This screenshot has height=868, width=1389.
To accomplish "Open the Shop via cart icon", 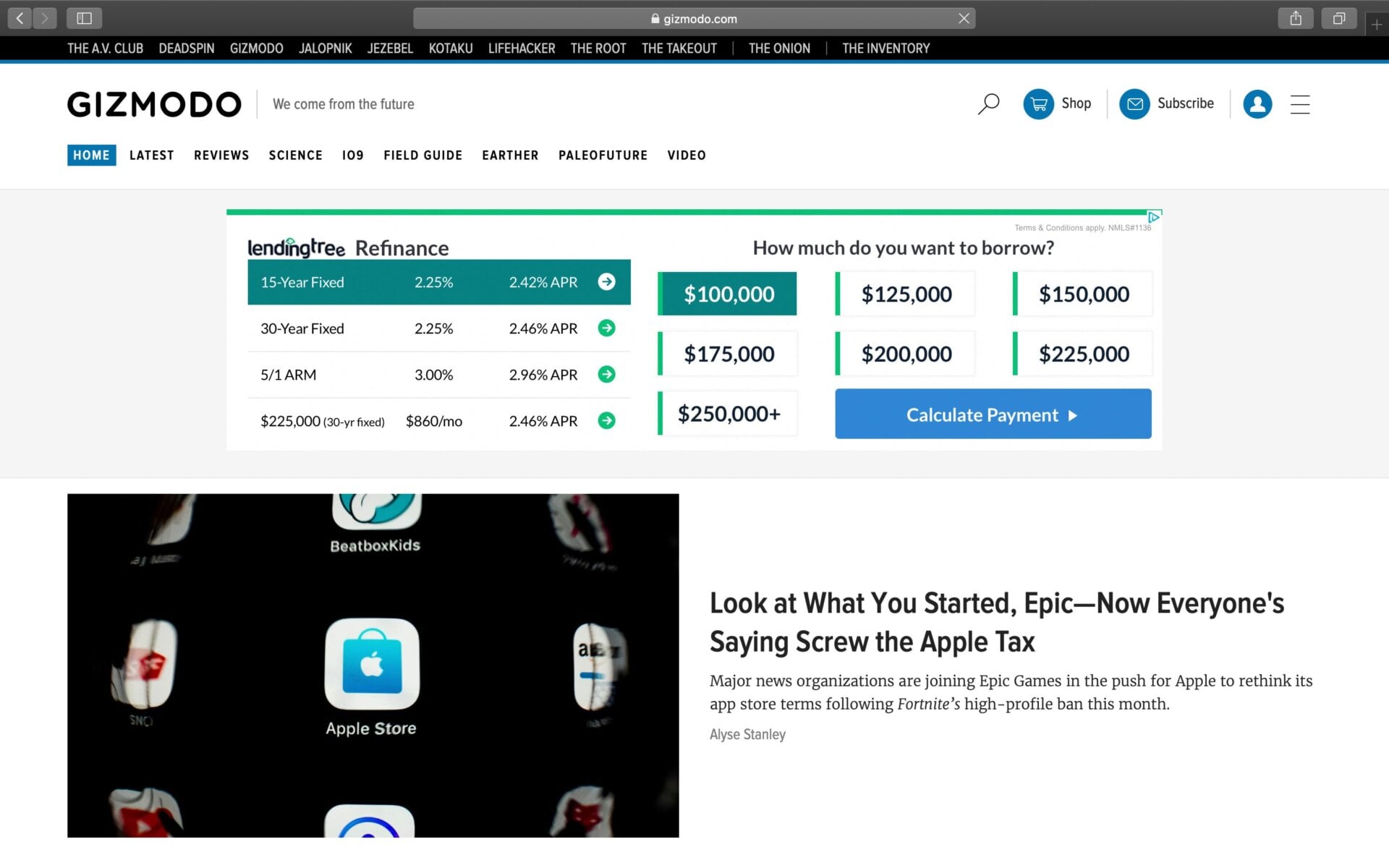I will point(1040,103).
